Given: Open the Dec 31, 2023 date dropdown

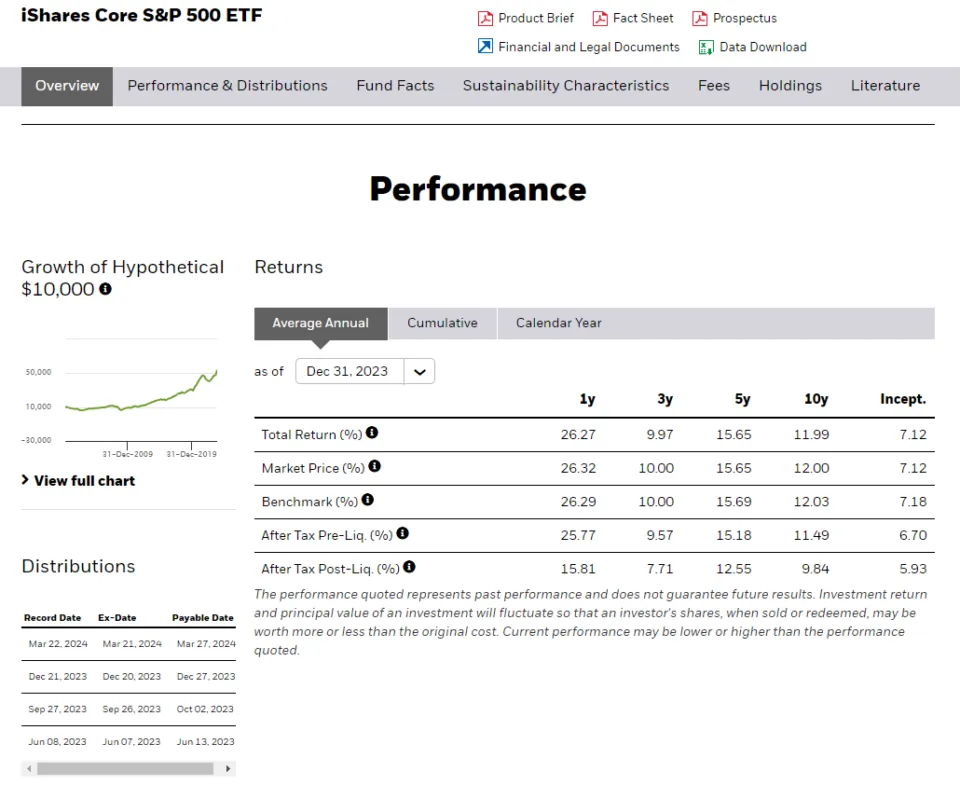Looking at the screenshot, I should [x=349, y=371].
